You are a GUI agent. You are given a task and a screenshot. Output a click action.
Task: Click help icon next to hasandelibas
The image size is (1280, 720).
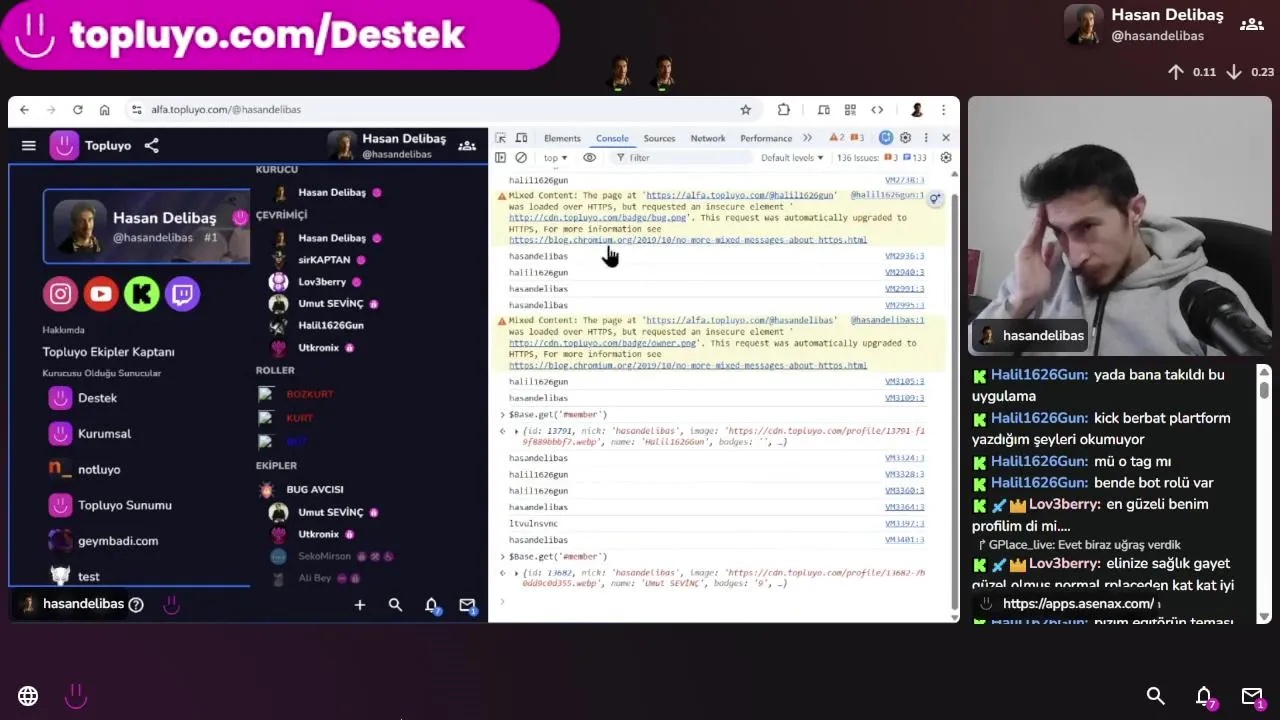(136, 604)
